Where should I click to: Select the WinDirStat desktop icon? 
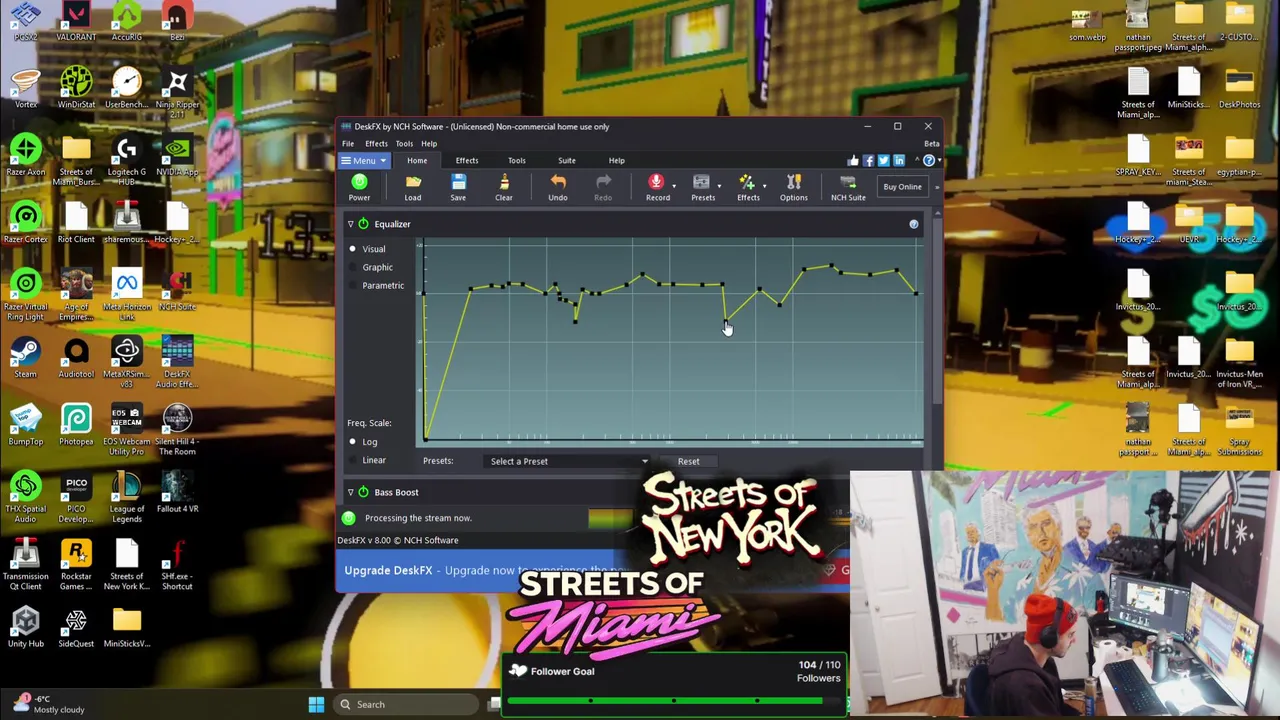click(76, 88)
